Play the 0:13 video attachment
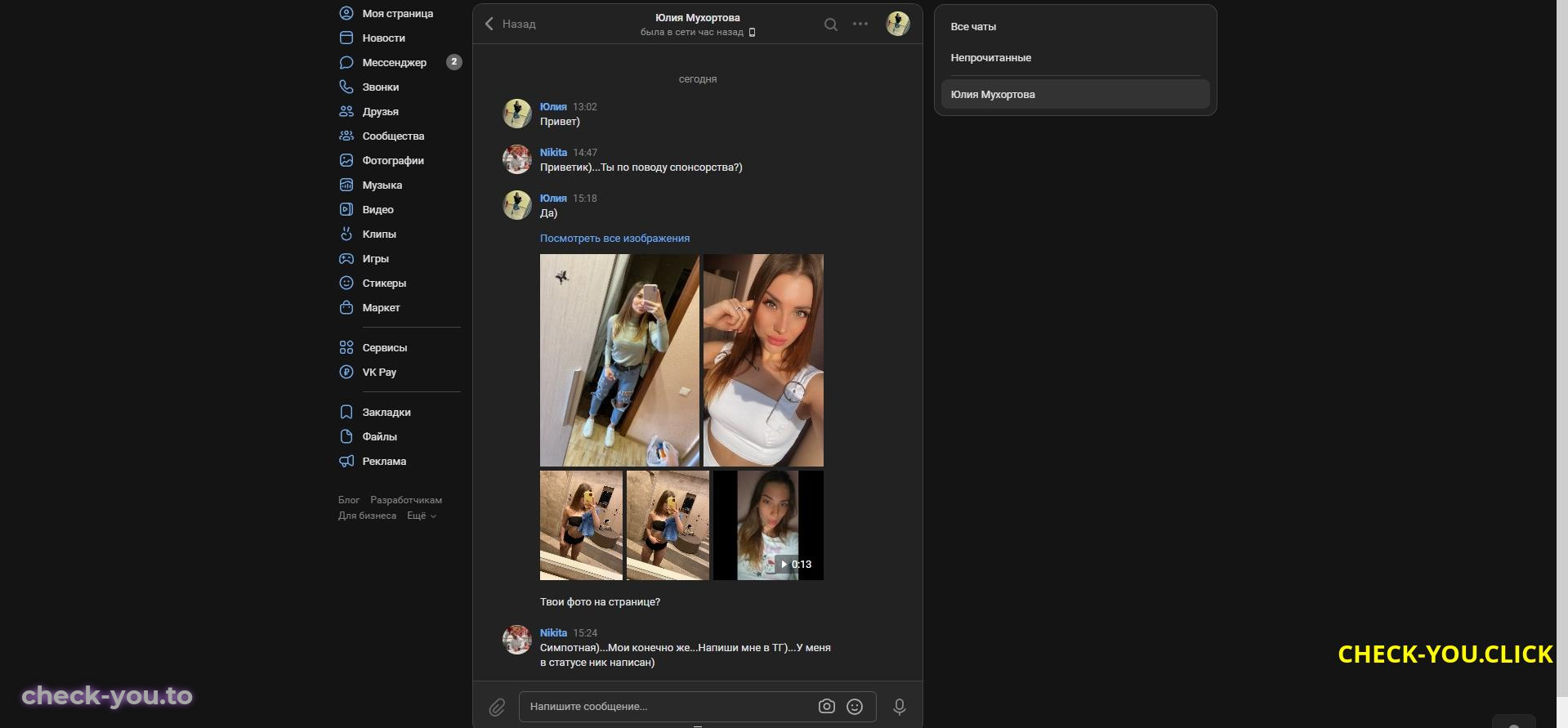This screenshot has width=1568, height=728. [768, 525]
